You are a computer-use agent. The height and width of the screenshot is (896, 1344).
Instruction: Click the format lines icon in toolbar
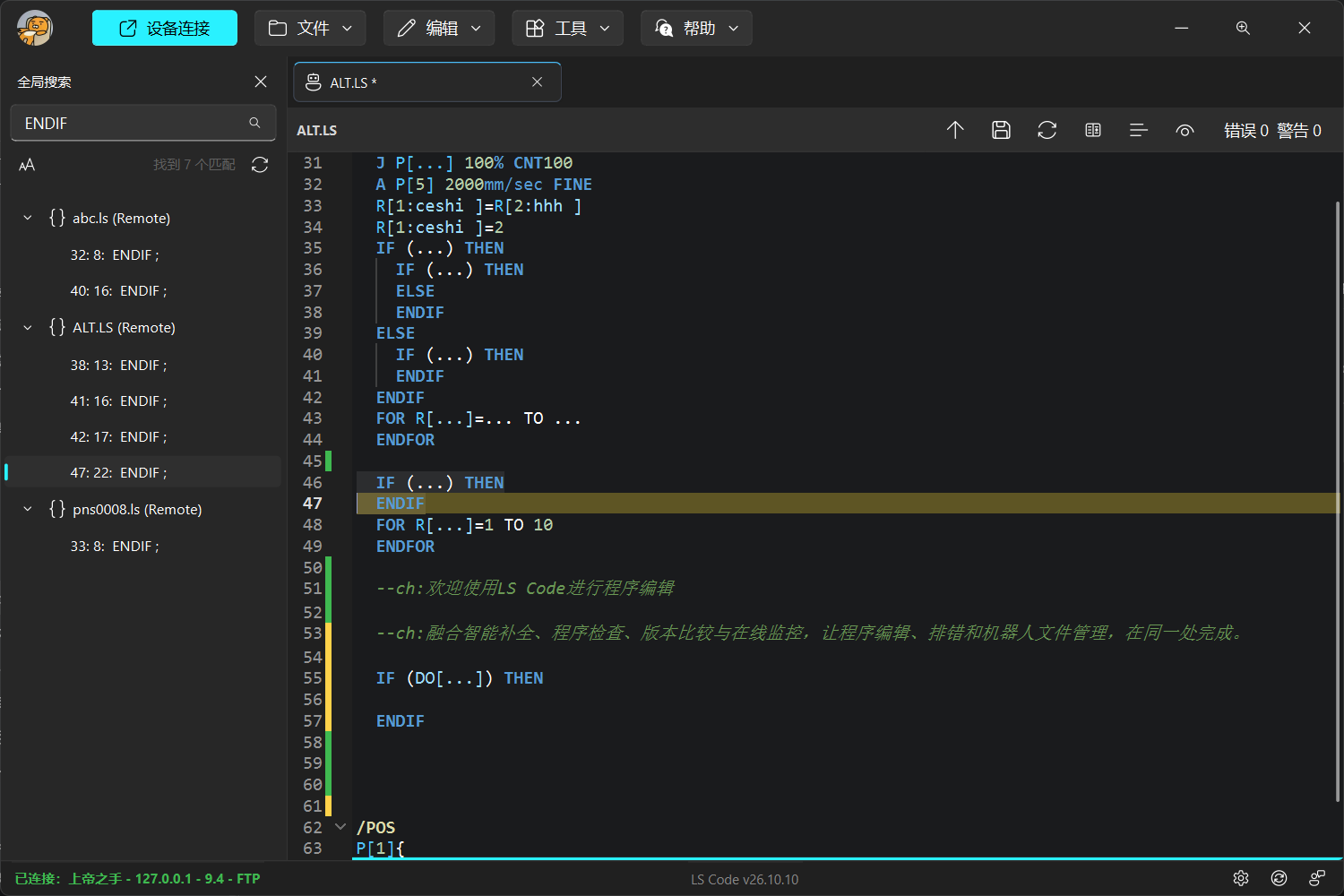tap(1139, 130)
